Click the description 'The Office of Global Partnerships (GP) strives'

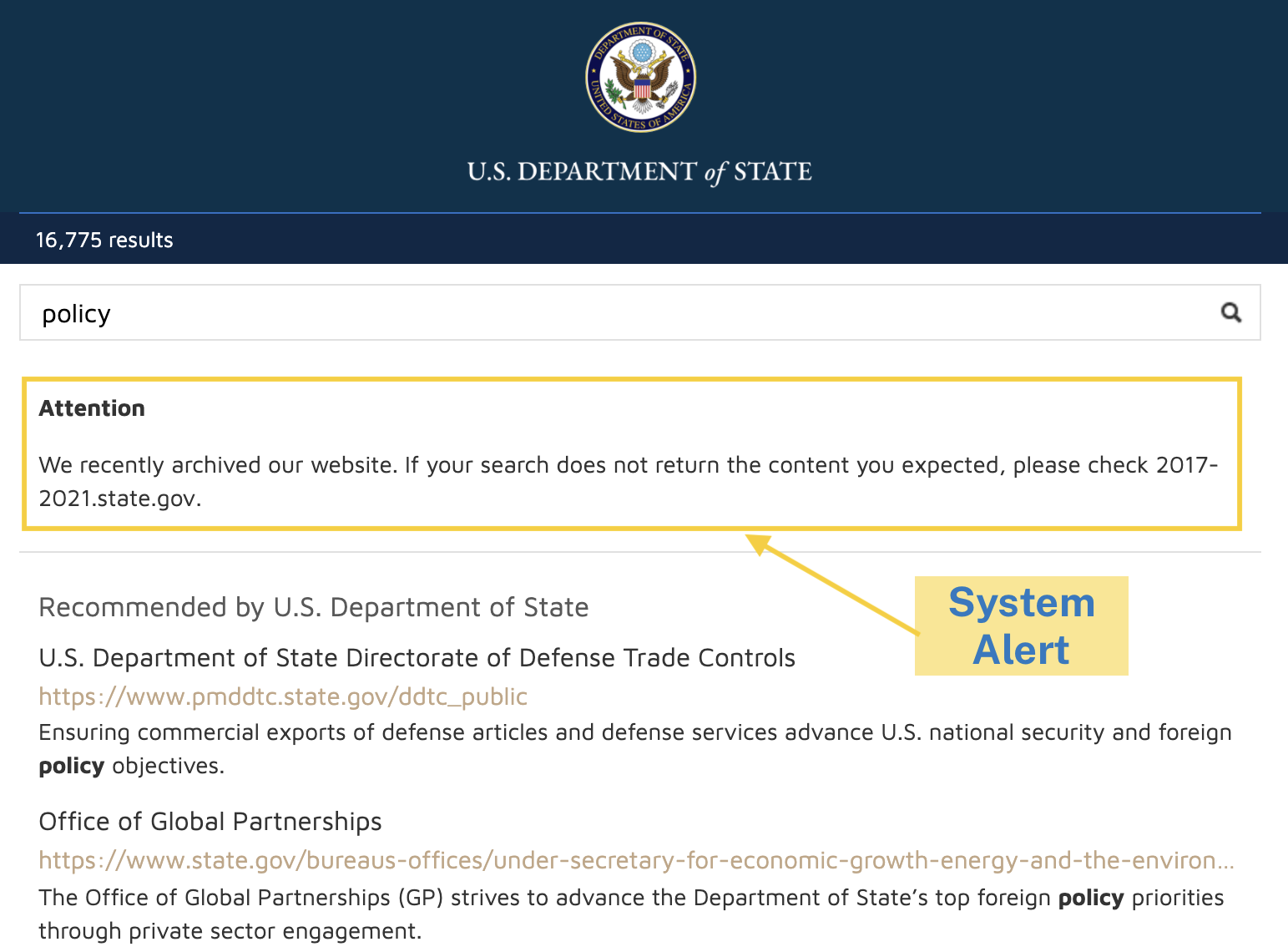[631, 914]
